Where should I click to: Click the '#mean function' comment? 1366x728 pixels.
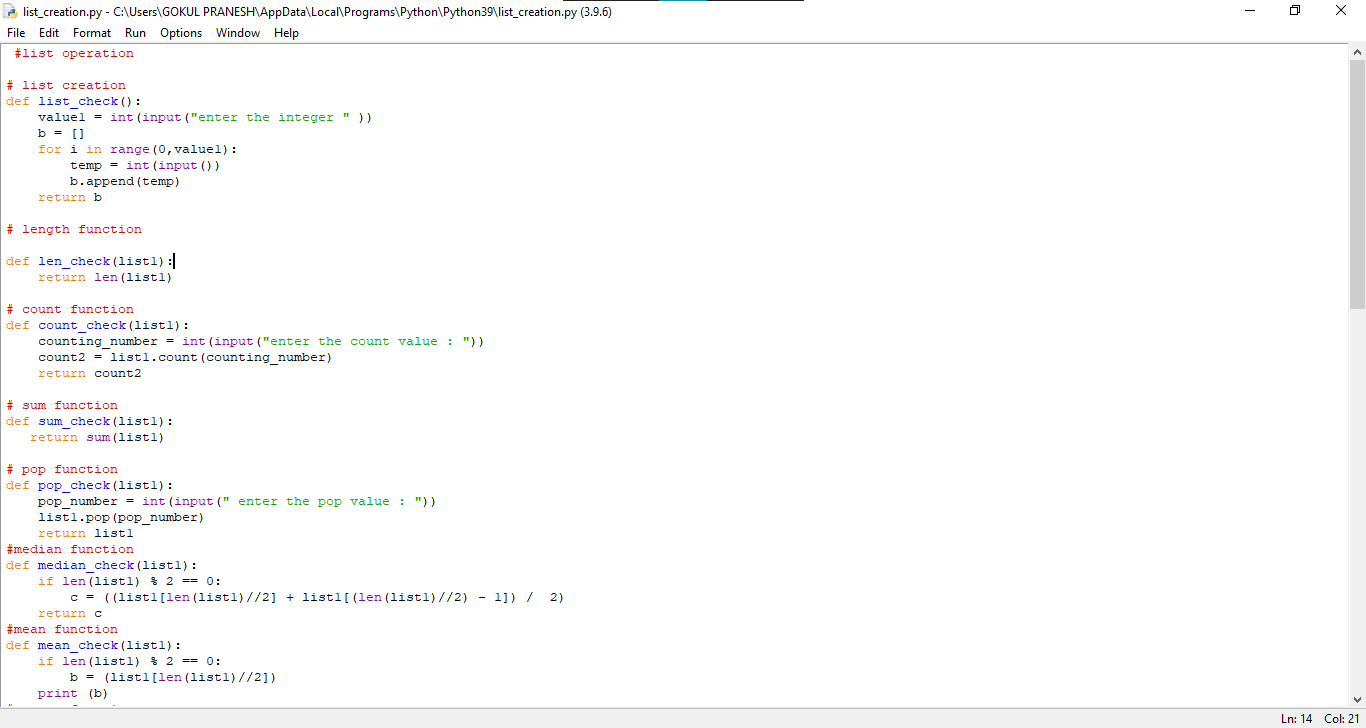pos(62,629)
